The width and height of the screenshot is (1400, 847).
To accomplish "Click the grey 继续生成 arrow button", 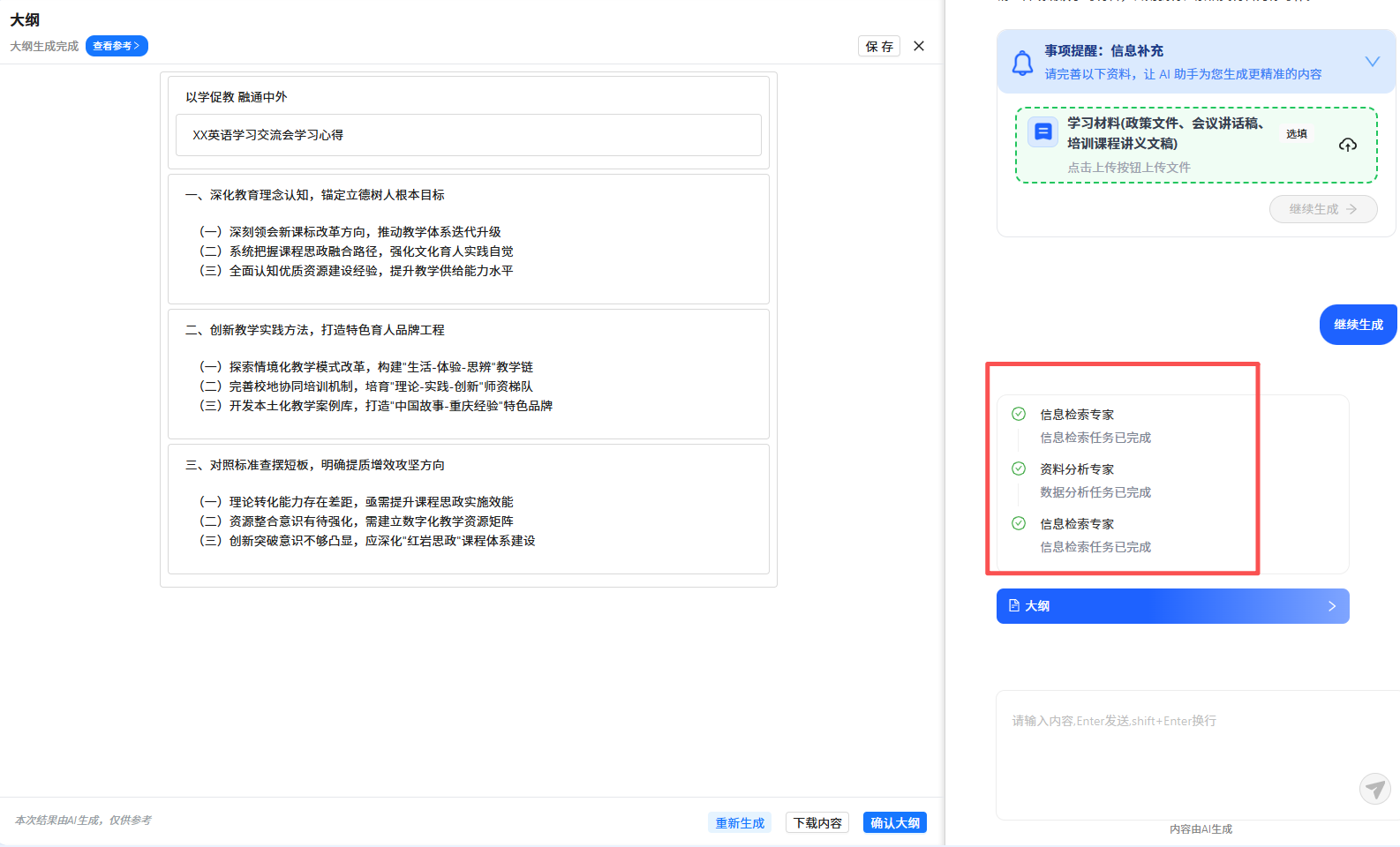I will tap(1322, 209).
